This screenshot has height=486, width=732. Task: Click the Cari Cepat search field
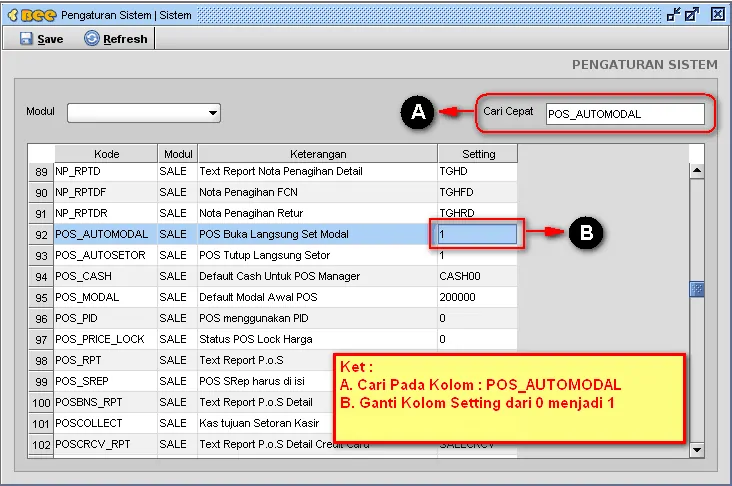[x=625, y=114]
